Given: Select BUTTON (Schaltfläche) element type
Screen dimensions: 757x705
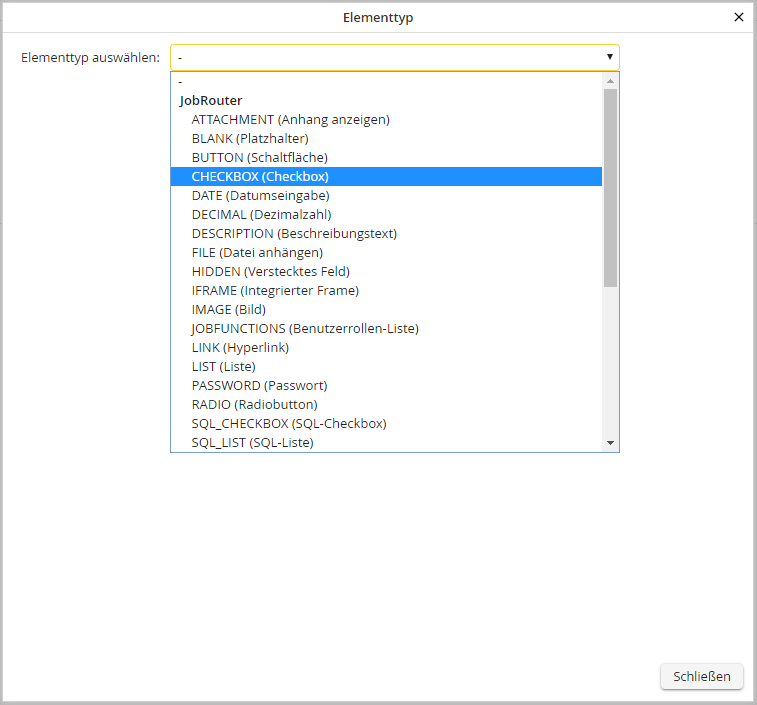Looking at the screenshot, I should pyautogui.click(x=259, y=158).
